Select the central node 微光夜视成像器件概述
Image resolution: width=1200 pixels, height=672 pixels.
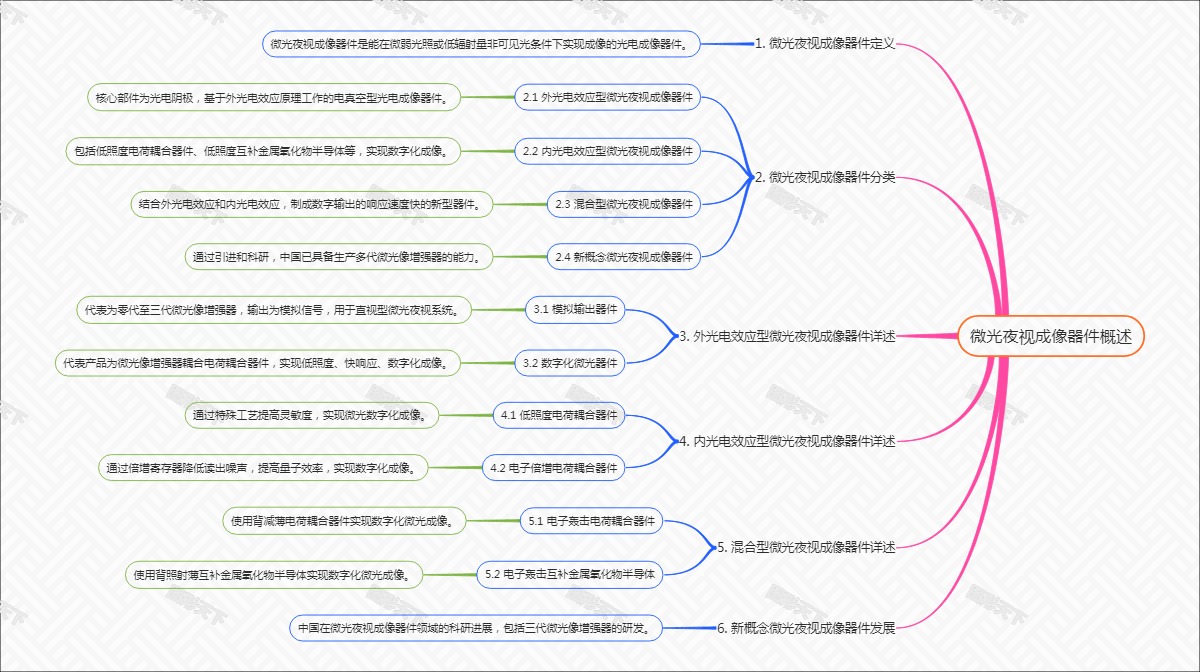(x=1050, y=336)
